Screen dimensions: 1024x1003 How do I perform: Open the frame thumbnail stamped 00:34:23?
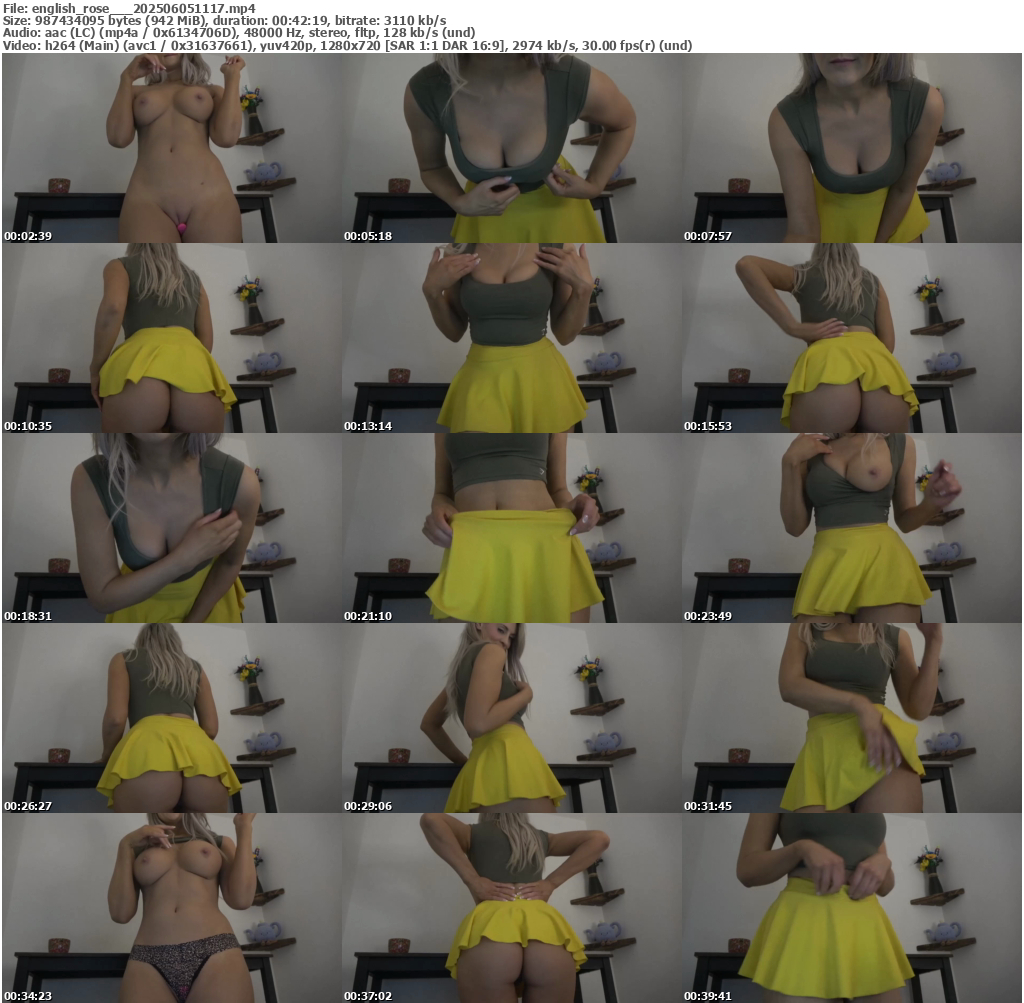172,908
